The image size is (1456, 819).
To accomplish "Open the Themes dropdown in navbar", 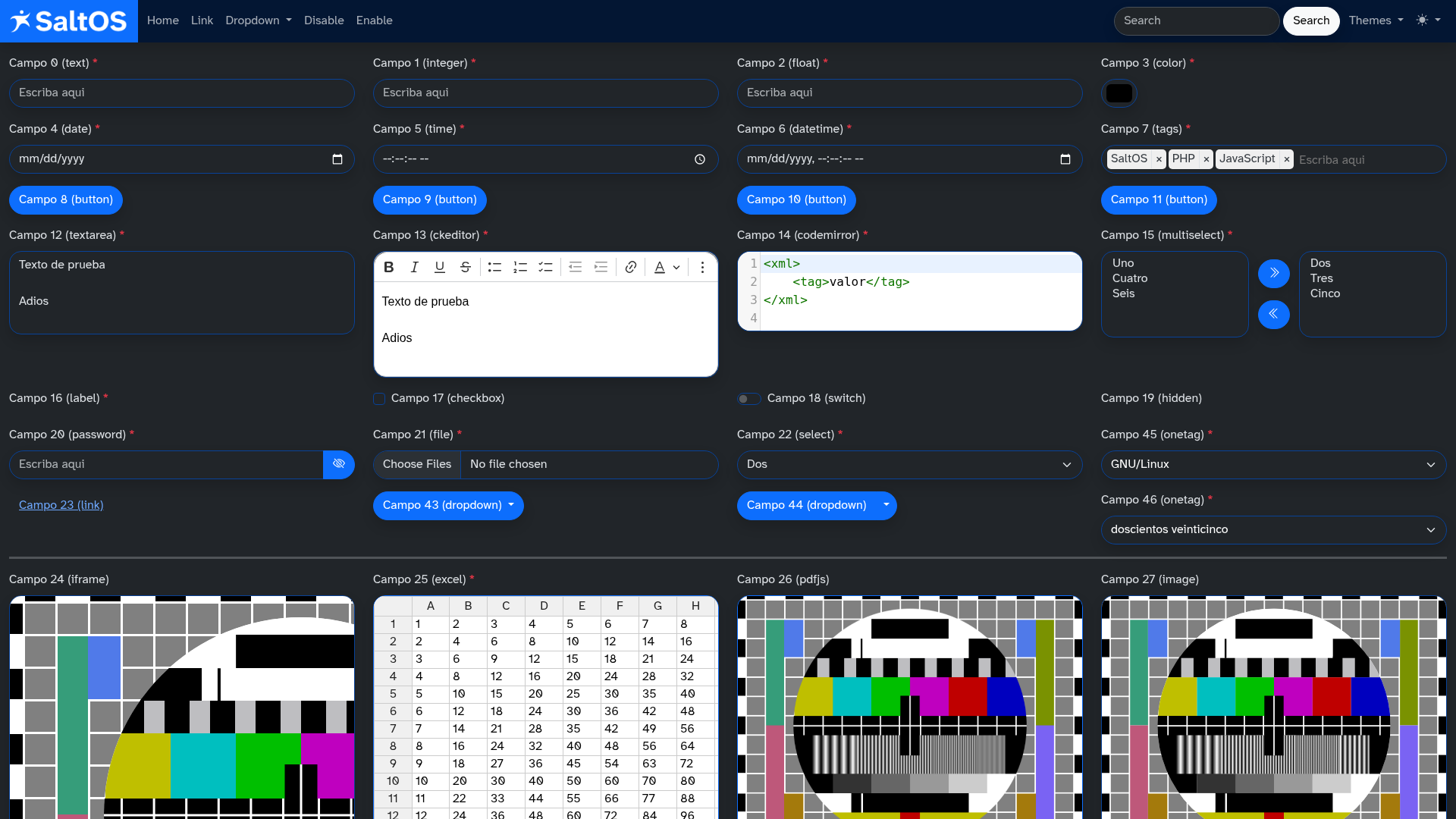I will point(1375,20).
